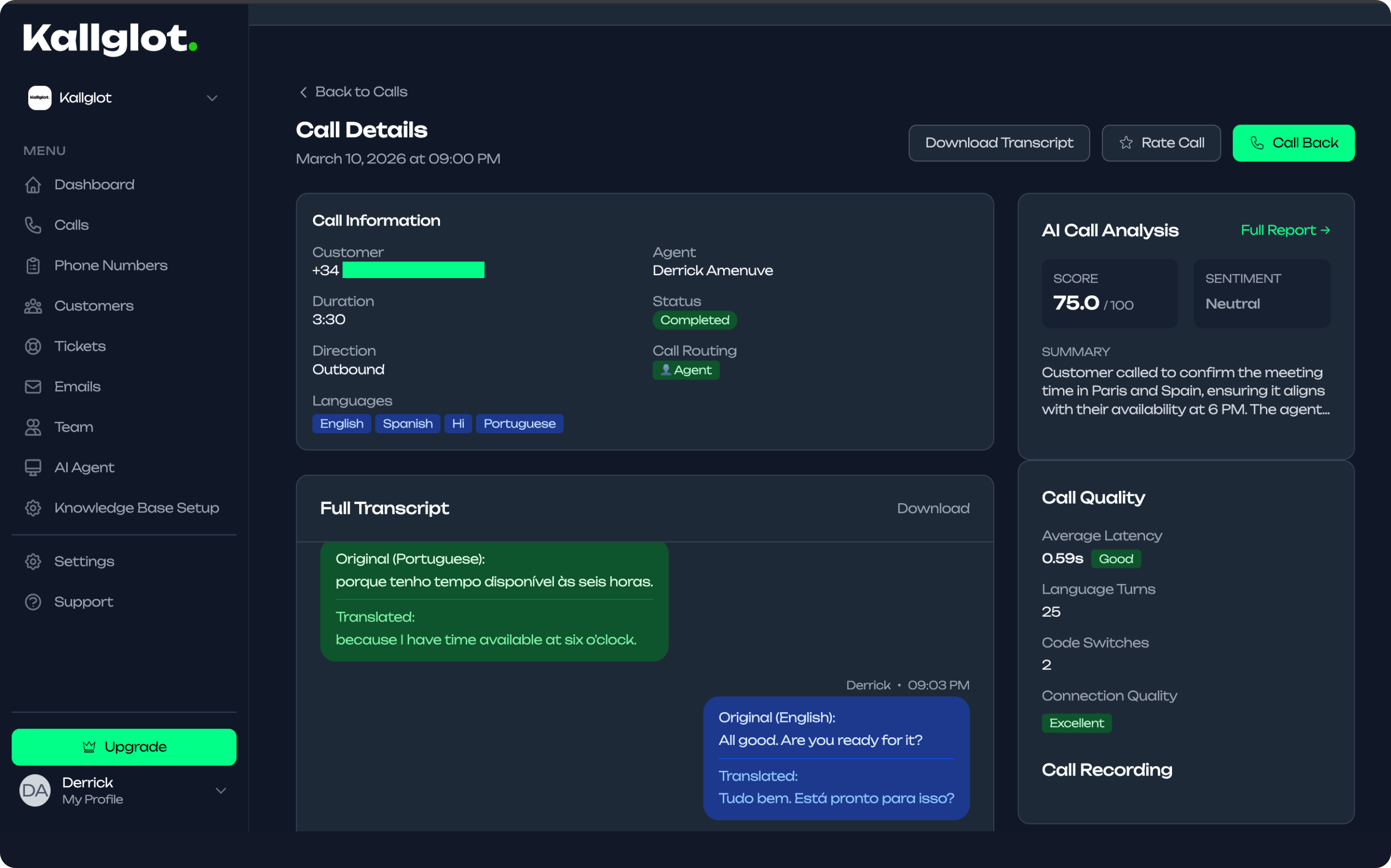Open the Tickets icon in the menu
This screenshot has width=1391, height=868.
[33, 346]
